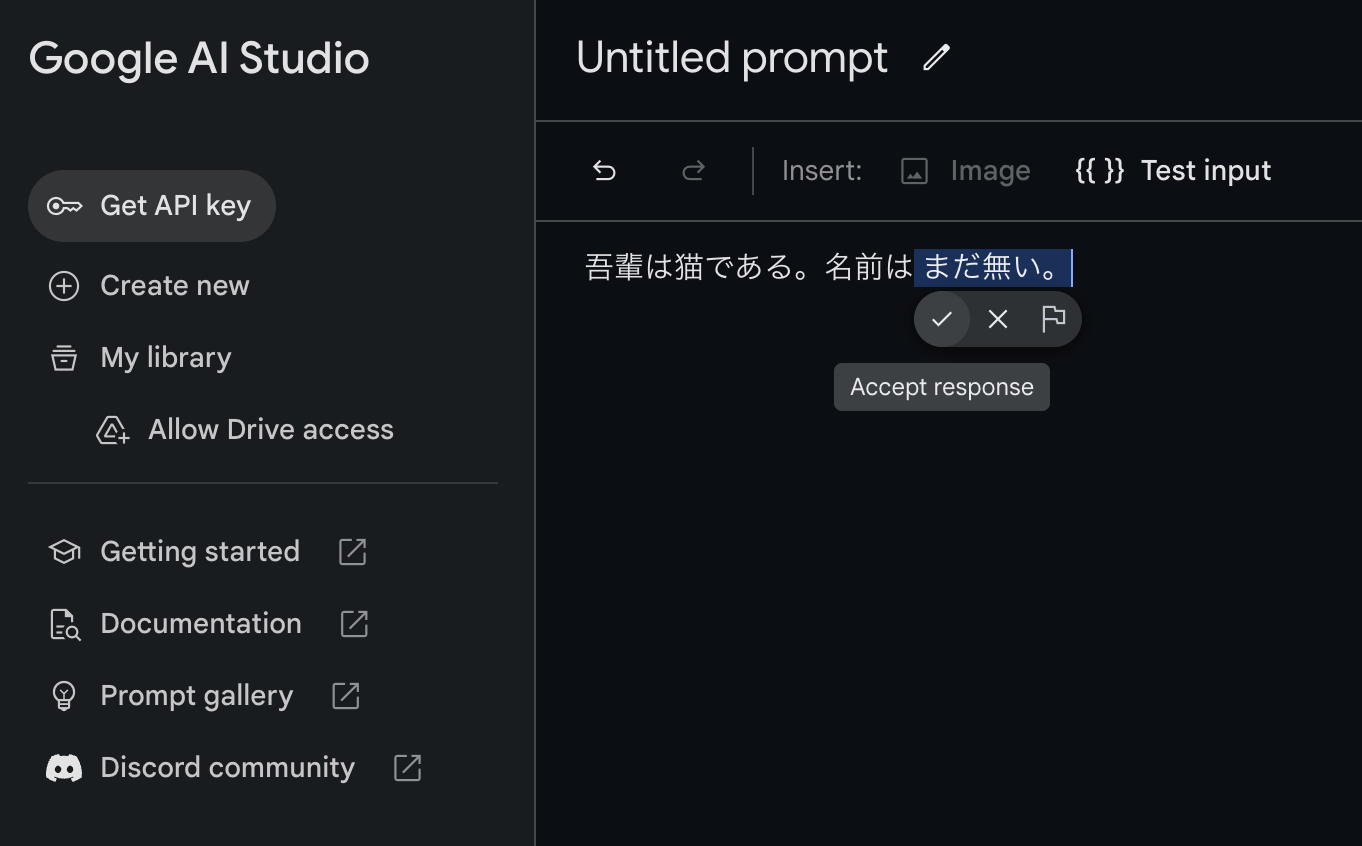Click the Untitled prompt title
The width and height of the screenshot is (1362, 846).
point(732,58)
